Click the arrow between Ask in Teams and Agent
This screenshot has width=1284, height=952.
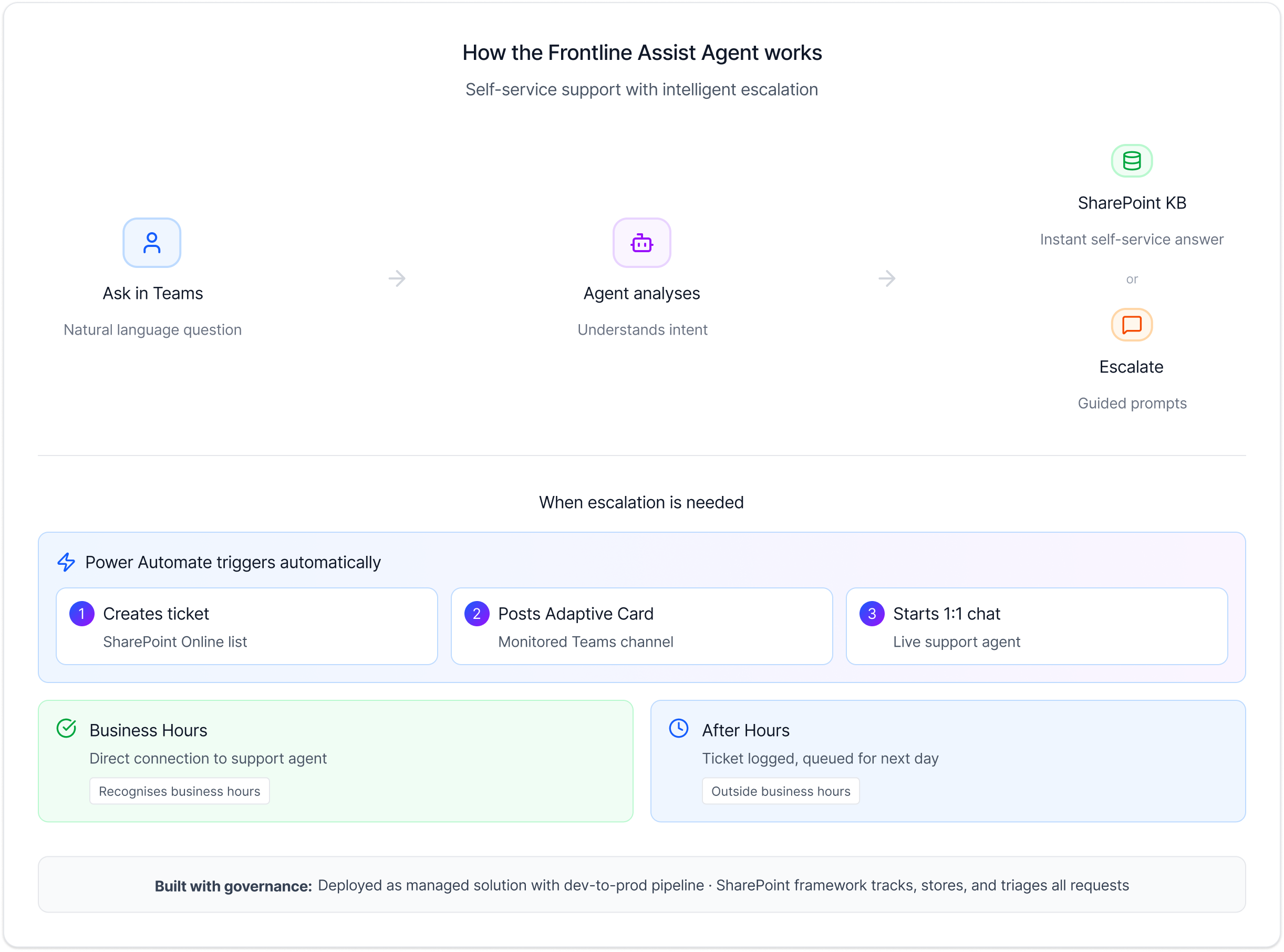[397, 279]
